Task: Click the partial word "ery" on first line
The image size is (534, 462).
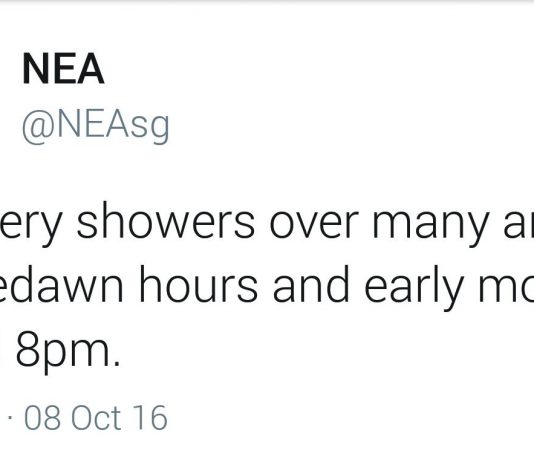Action: tap(31, 227)
